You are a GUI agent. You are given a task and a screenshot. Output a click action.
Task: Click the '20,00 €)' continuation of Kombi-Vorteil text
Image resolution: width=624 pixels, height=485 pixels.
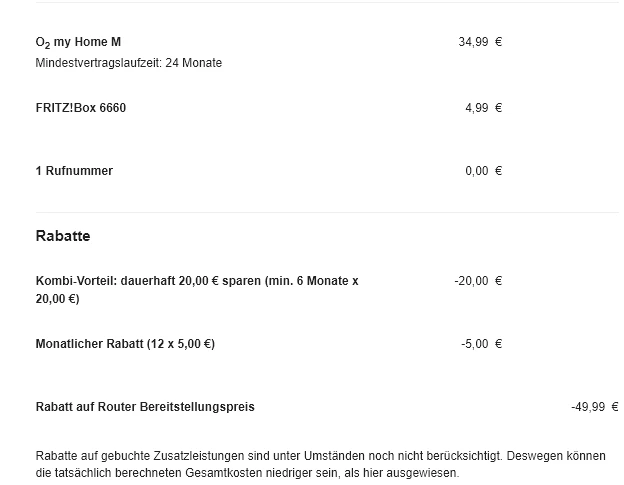click(57, 299)
